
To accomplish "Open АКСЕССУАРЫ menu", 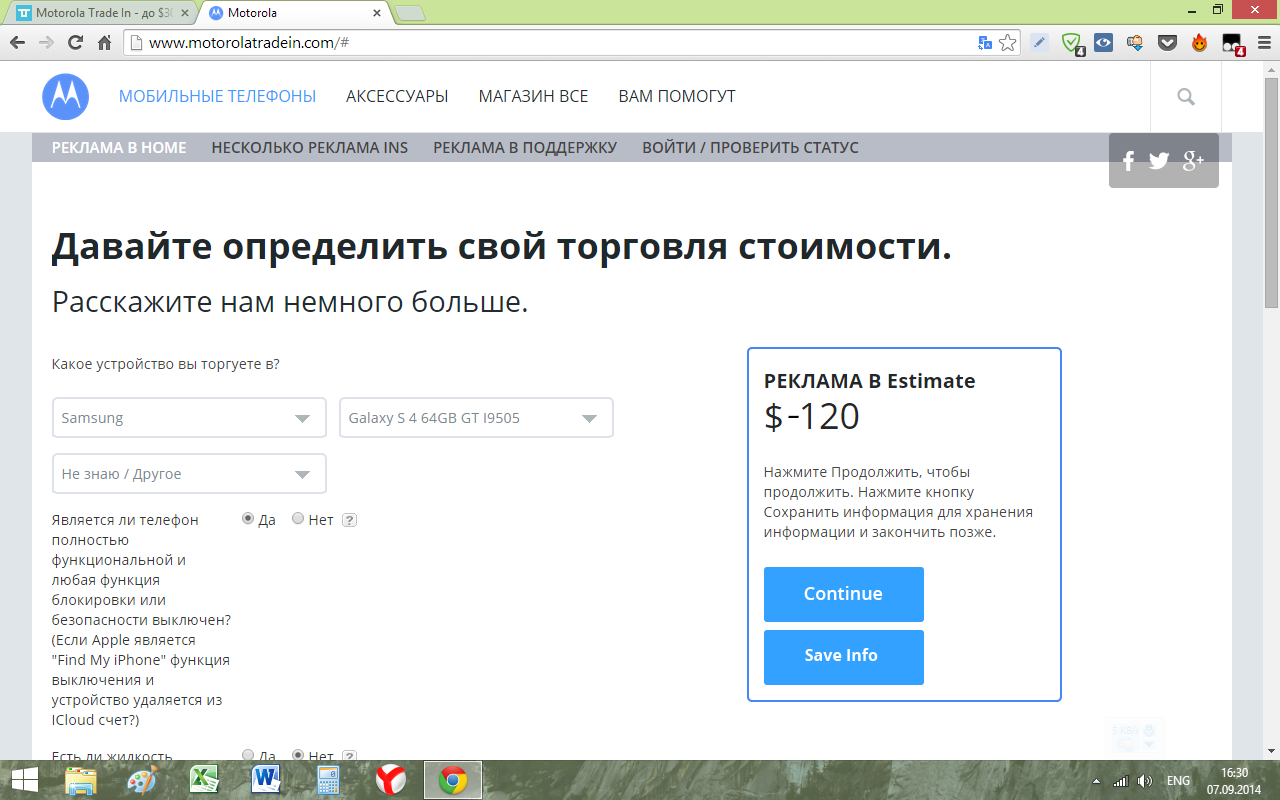I will (x=397, y=97).
